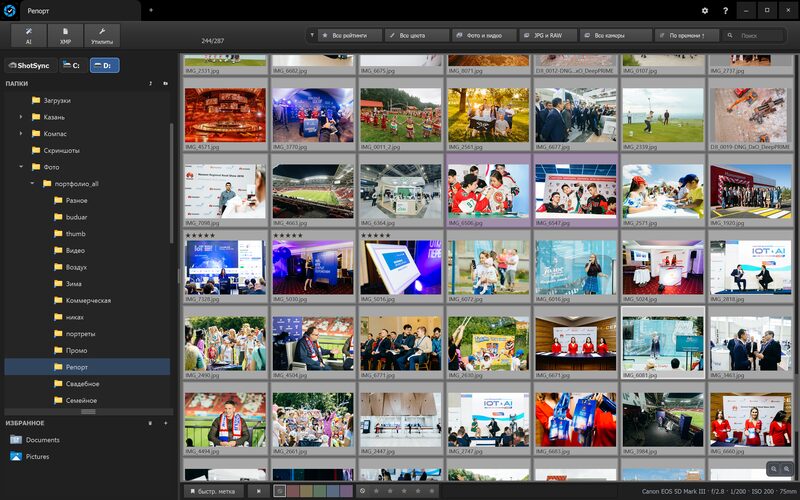Expand the Компас folder
Viewport: 800px width, 500px height.
click(21, 134)
